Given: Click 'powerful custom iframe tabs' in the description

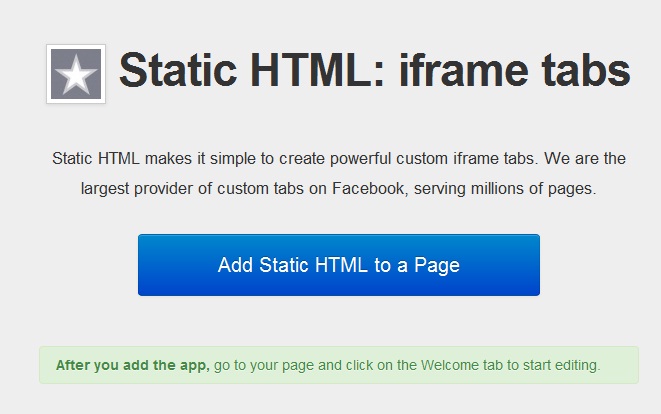Looking at the screenshot, I should coord(432,159).
